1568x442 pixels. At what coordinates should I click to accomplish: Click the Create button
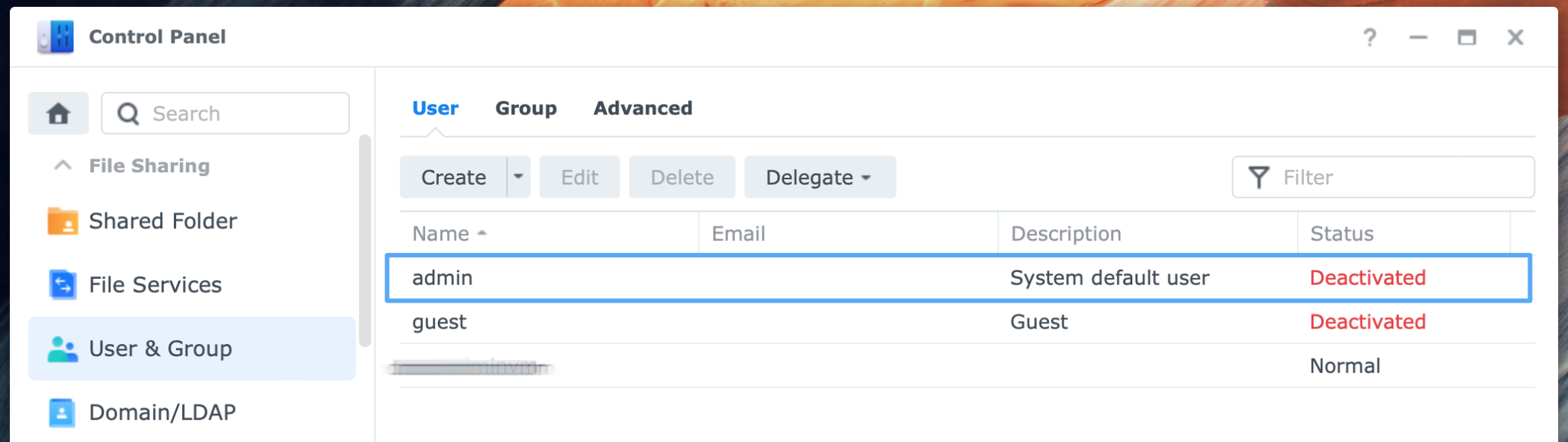click(x=452, y=177)
